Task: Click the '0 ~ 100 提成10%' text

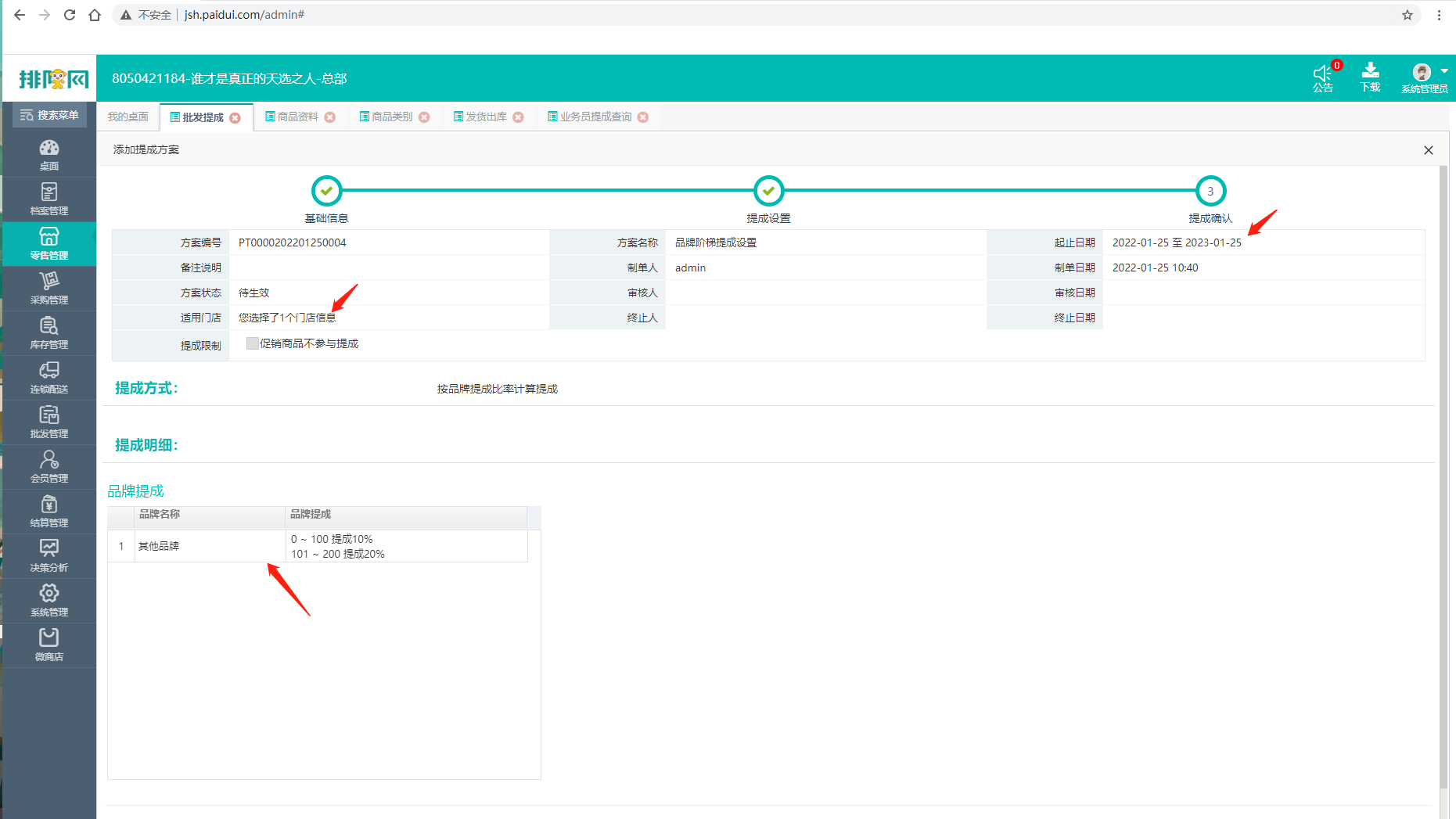Action: tap(332, 539)
